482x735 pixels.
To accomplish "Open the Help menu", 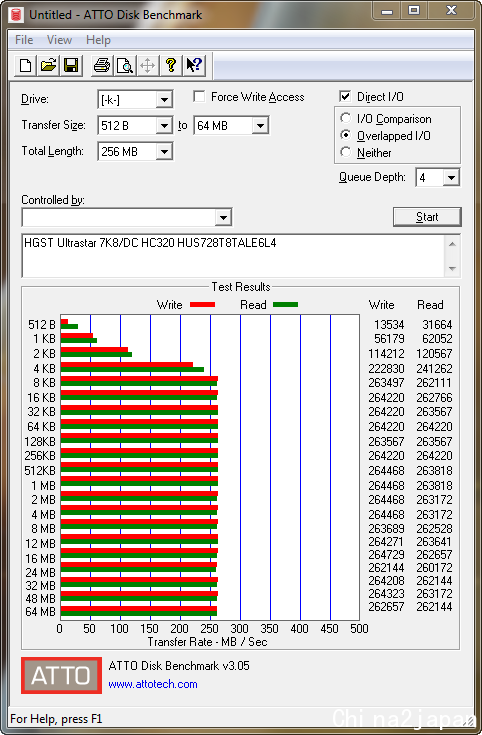I will pos(98,40).
